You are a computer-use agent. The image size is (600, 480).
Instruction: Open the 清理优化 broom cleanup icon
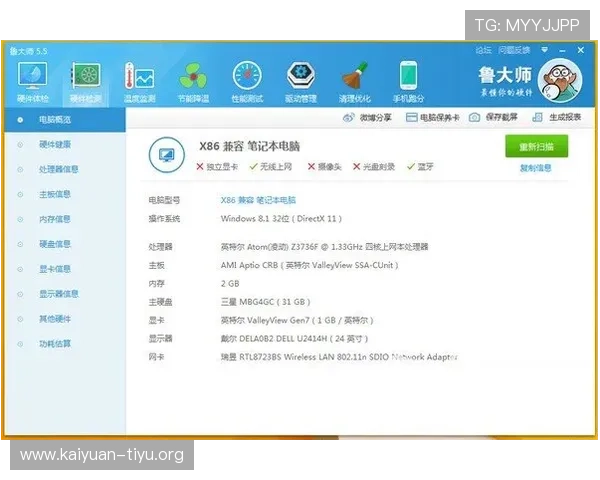(x=355, y=82)
